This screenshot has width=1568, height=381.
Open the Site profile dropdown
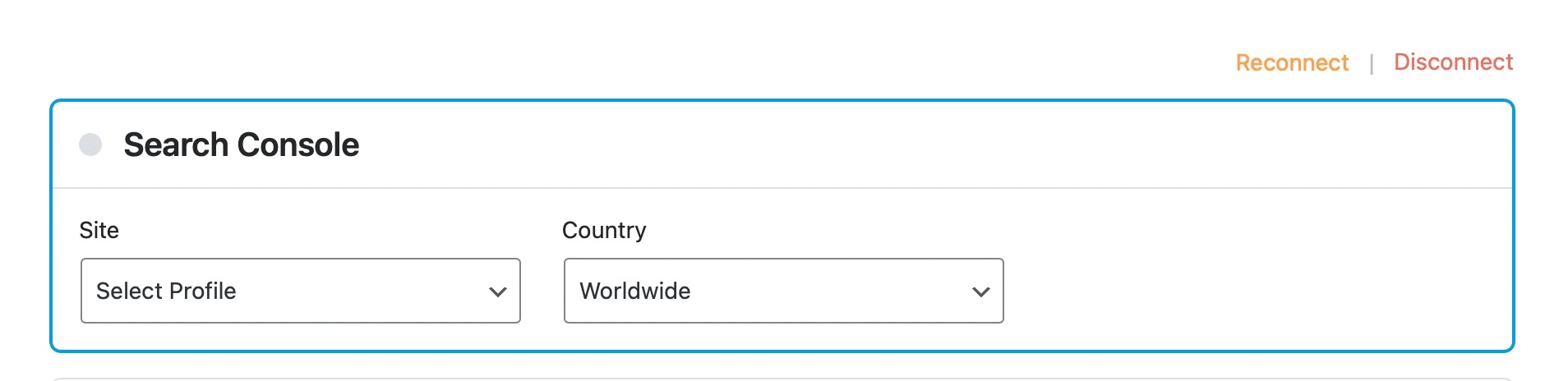point(300,291)
